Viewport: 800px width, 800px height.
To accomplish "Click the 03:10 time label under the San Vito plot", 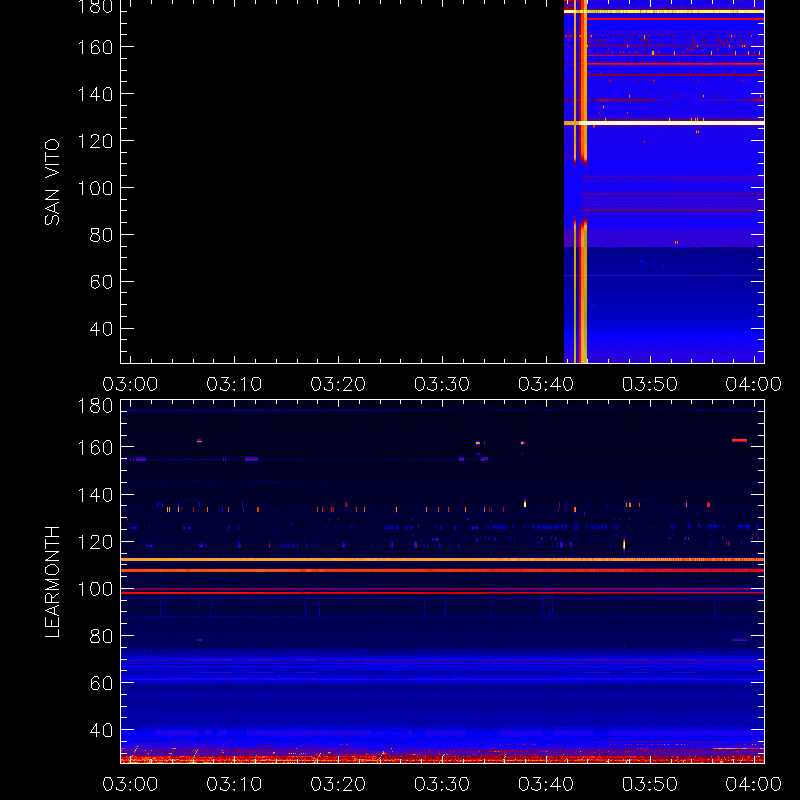I will [x=234, y=384].
